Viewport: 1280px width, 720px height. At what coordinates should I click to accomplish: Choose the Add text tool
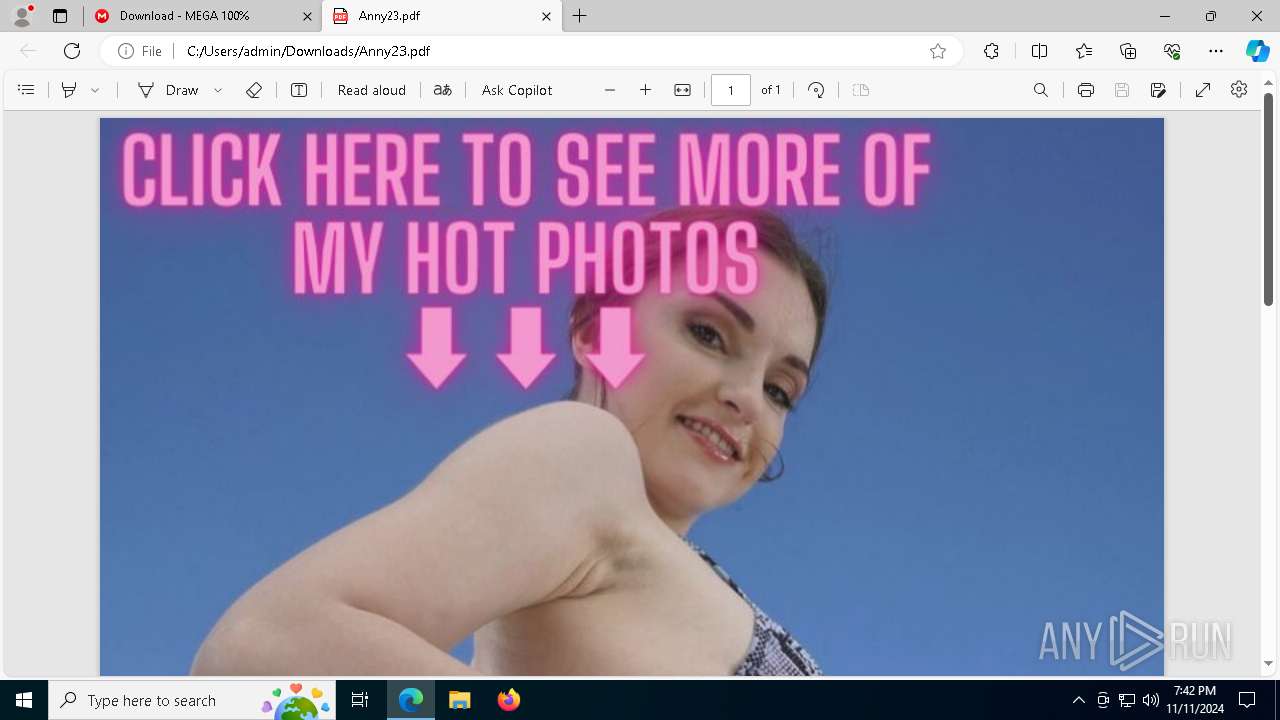pyautogui.click(x=299, y=90)
